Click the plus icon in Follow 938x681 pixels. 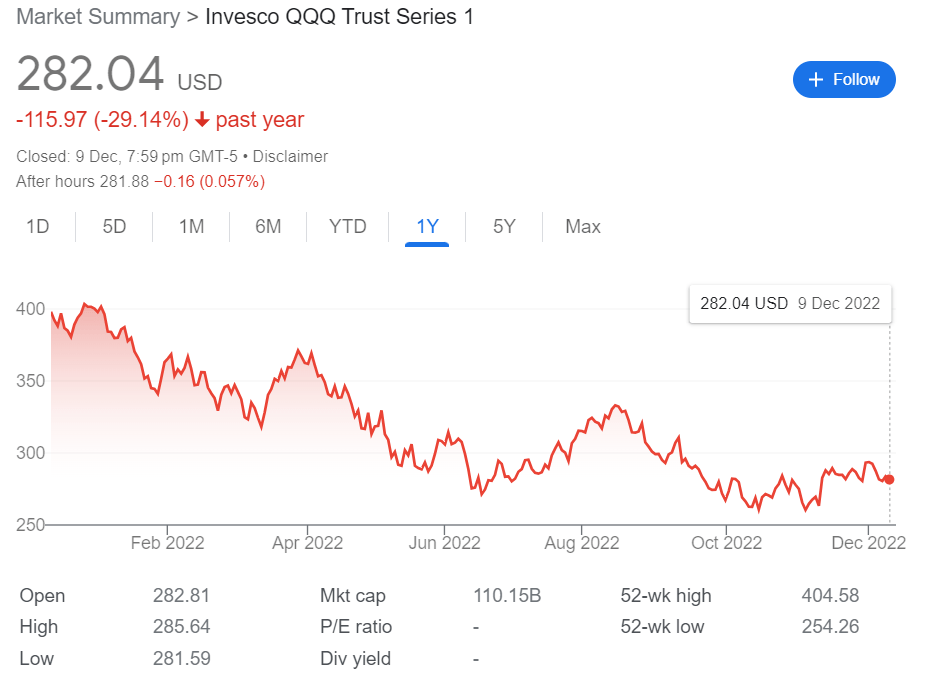click(816, 80)
